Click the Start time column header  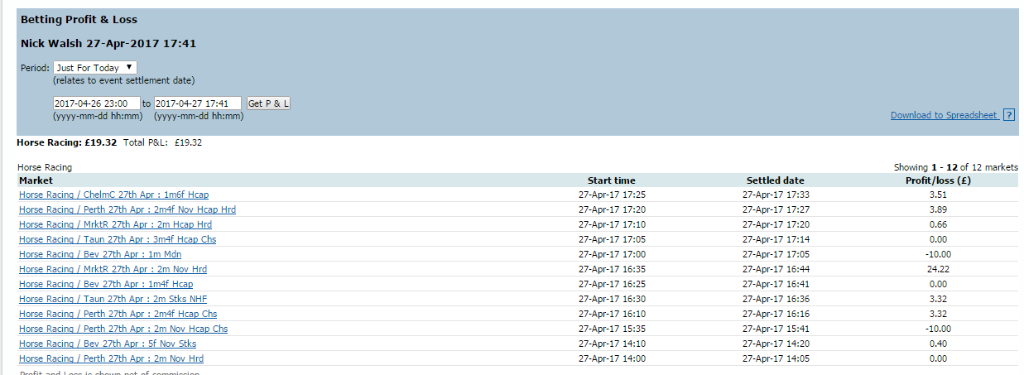(x=611, y=180)
